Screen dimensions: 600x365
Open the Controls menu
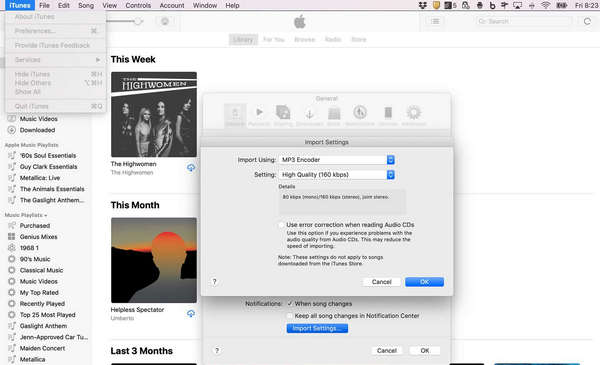point(138,5)
